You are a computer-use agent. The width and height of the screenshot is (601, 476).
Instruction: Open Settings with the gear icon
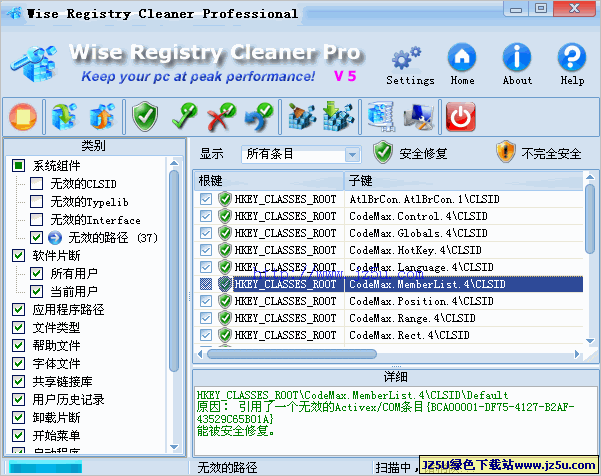(x=406, y=58)
